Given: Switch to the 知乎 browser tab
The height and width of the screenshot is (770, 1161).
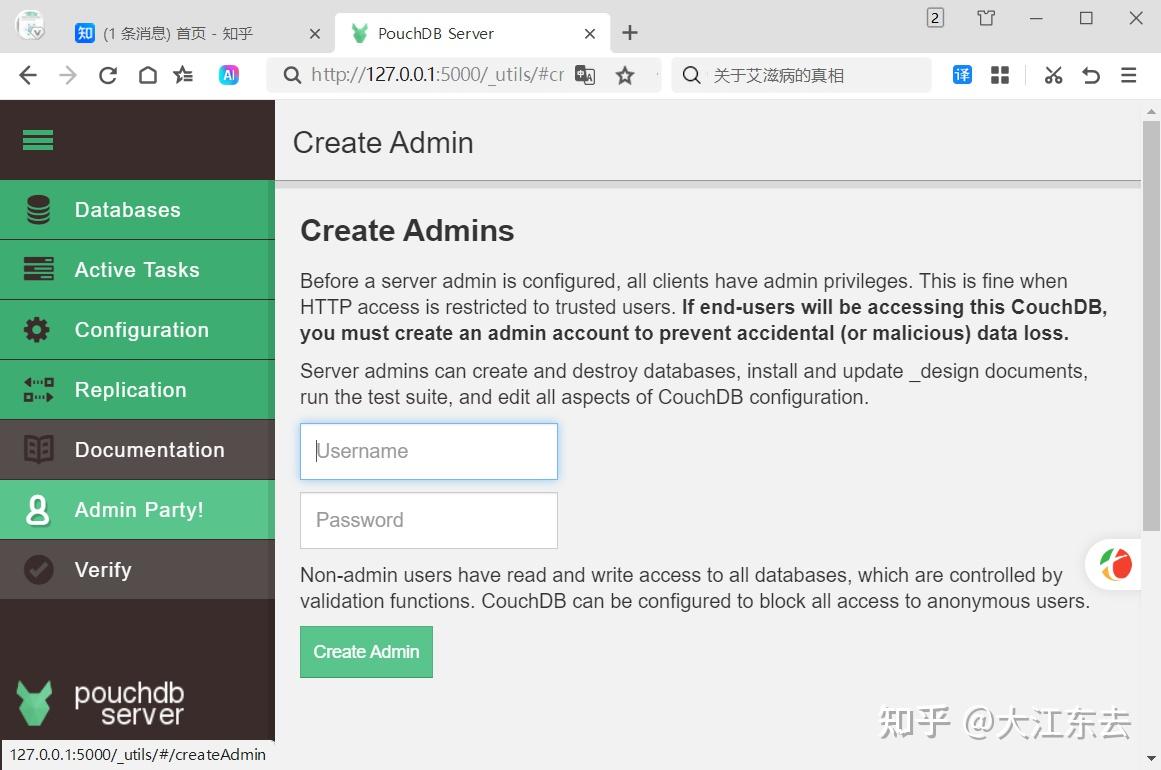Looking at the screenshot, I should tap(190, 33).
